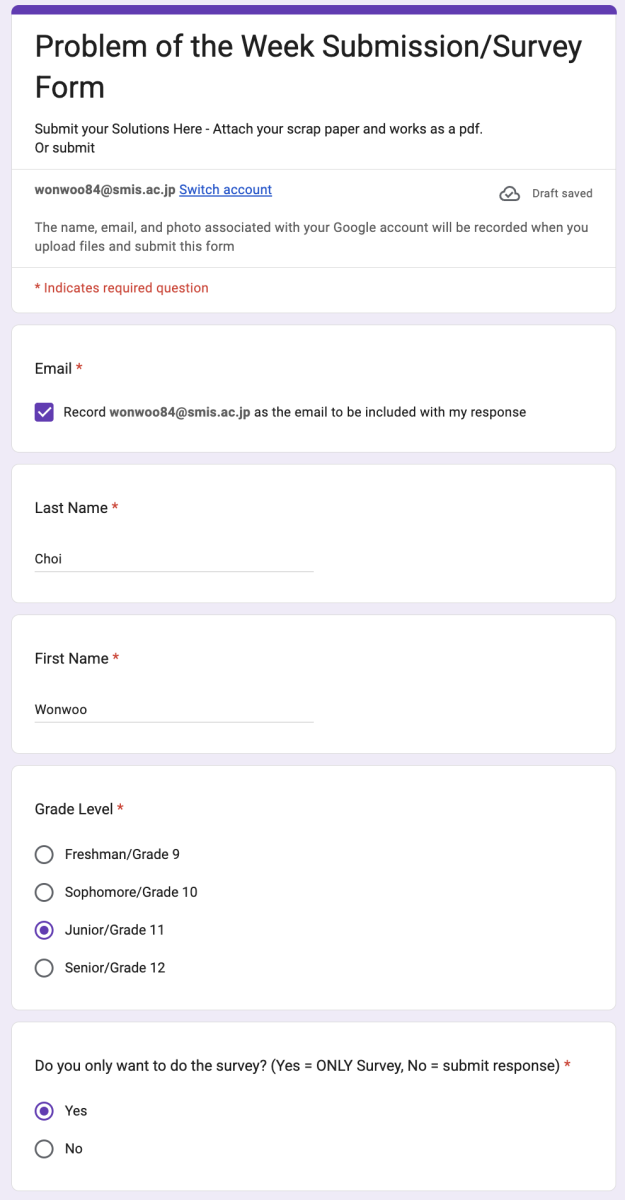This screenshot has width=625, height=1200.
Task: Click the First Name field containing Wonwoo
Action: point(174,709)
